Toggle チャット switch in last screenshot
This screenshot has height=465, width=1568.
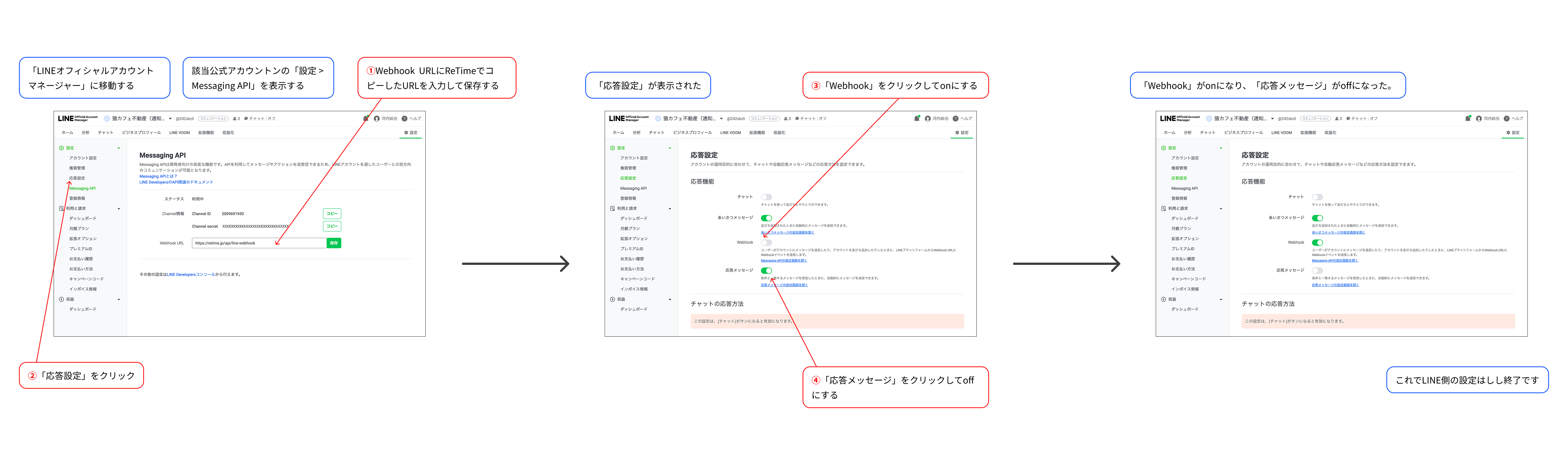click(x=1317, y=197)
